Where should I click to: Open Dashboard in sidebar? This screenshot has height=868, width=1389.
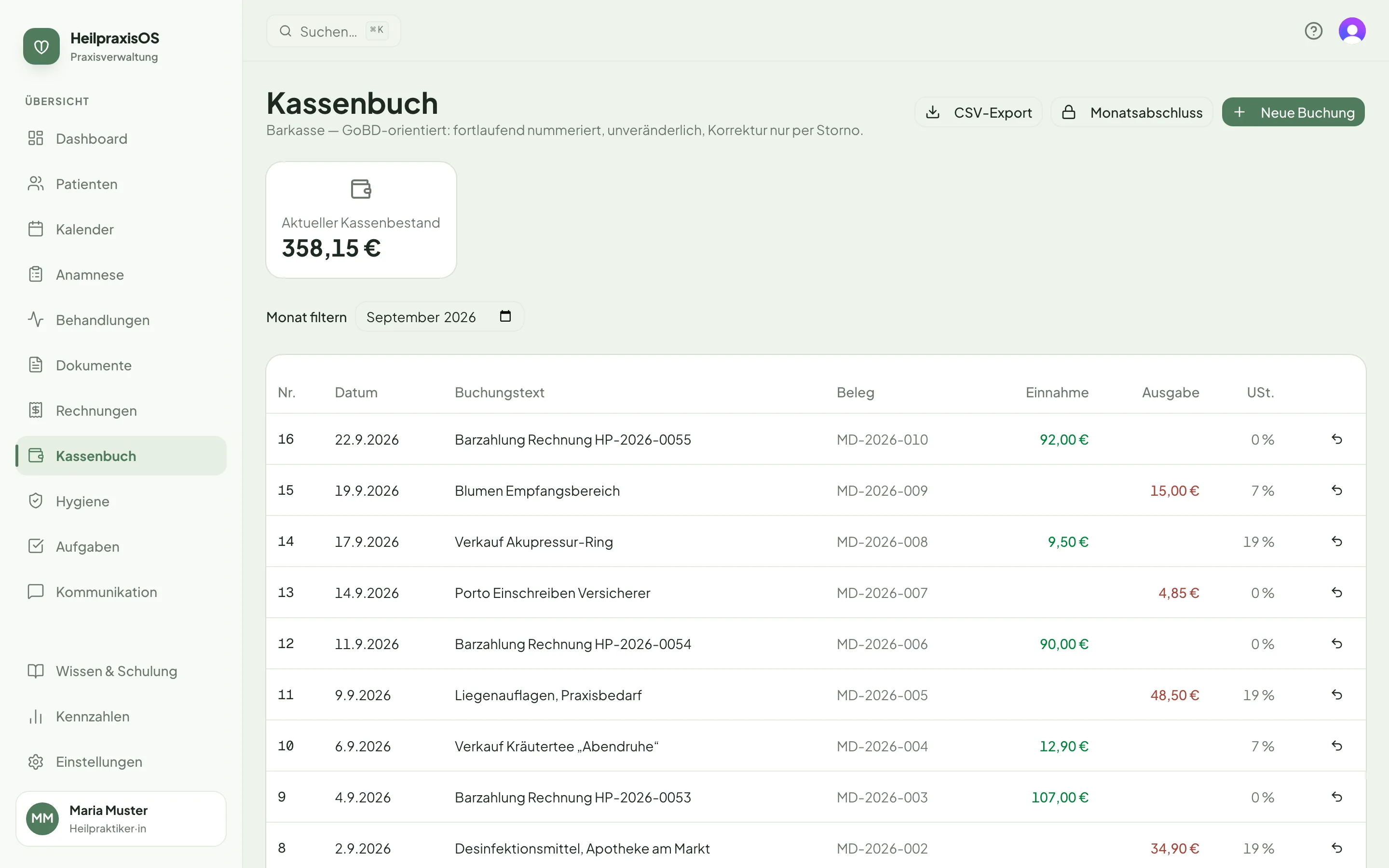click(x=121, y=138)
